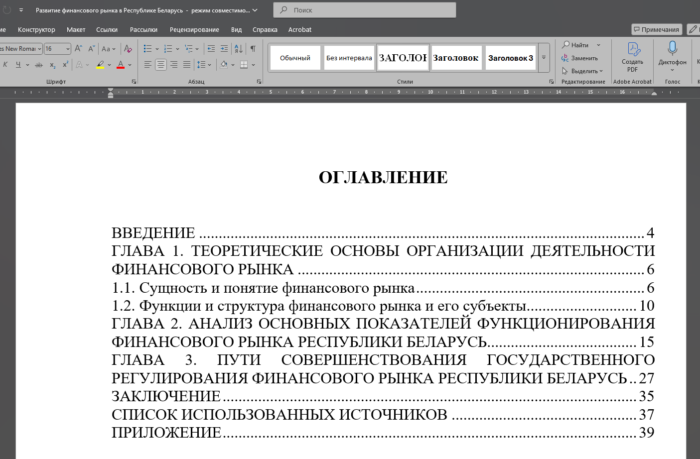Viewport: 700px width, 459px height.
Task: Select the ЗАГОЛОВ heading style
Action: [x=403, y=58]
